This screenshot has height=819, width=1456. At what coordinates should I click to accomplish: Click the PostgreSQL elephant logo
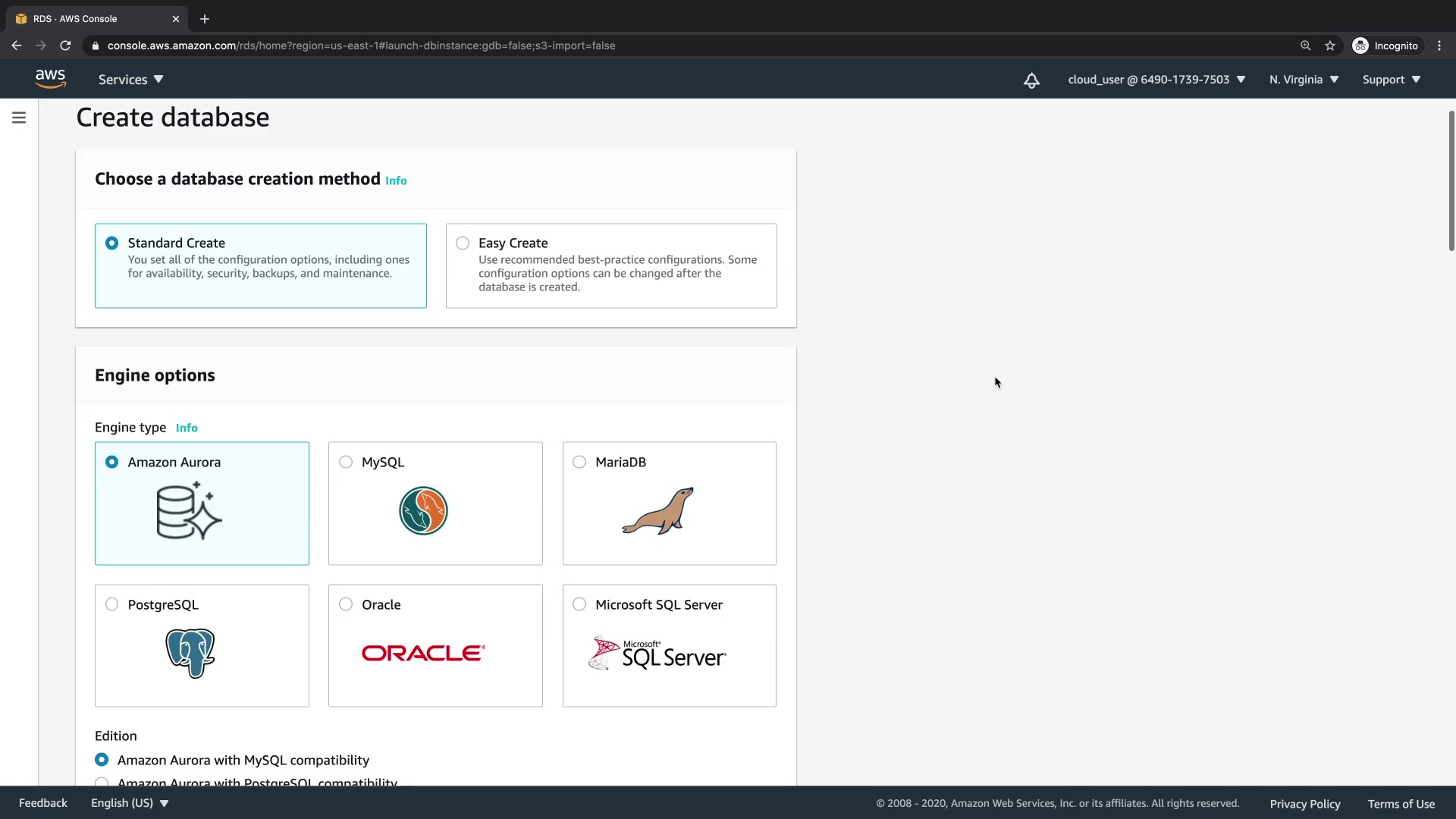click(x=190, y=652)
